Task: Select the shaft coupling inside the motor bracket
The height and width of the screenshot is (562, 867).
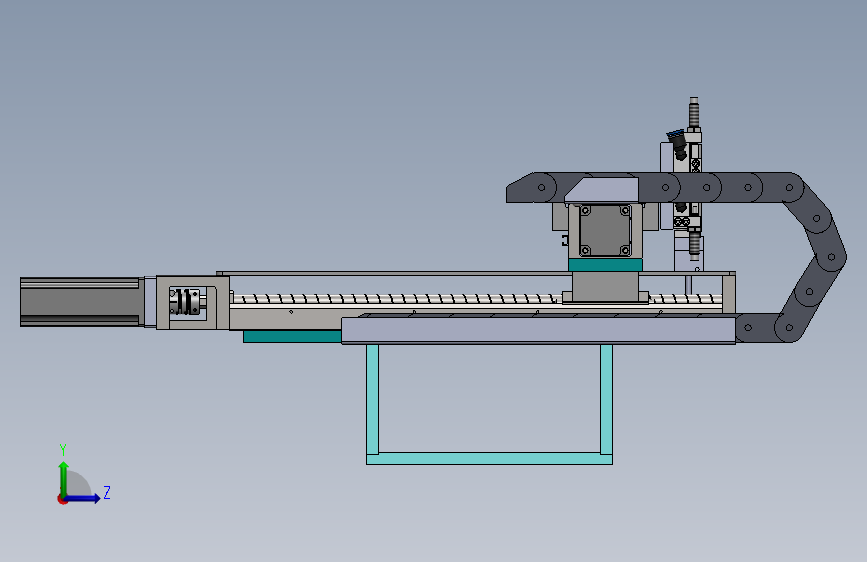Action: tap(185, 301)
